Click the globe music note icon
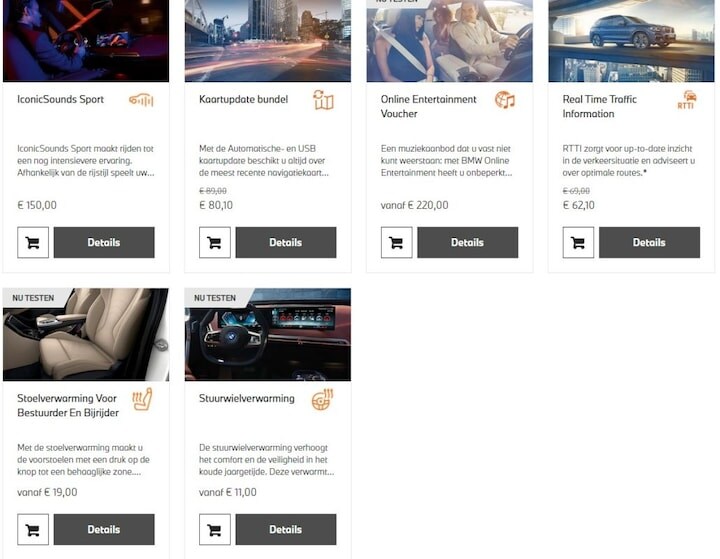This screenshot has height=559, width=720. (505, 100)
